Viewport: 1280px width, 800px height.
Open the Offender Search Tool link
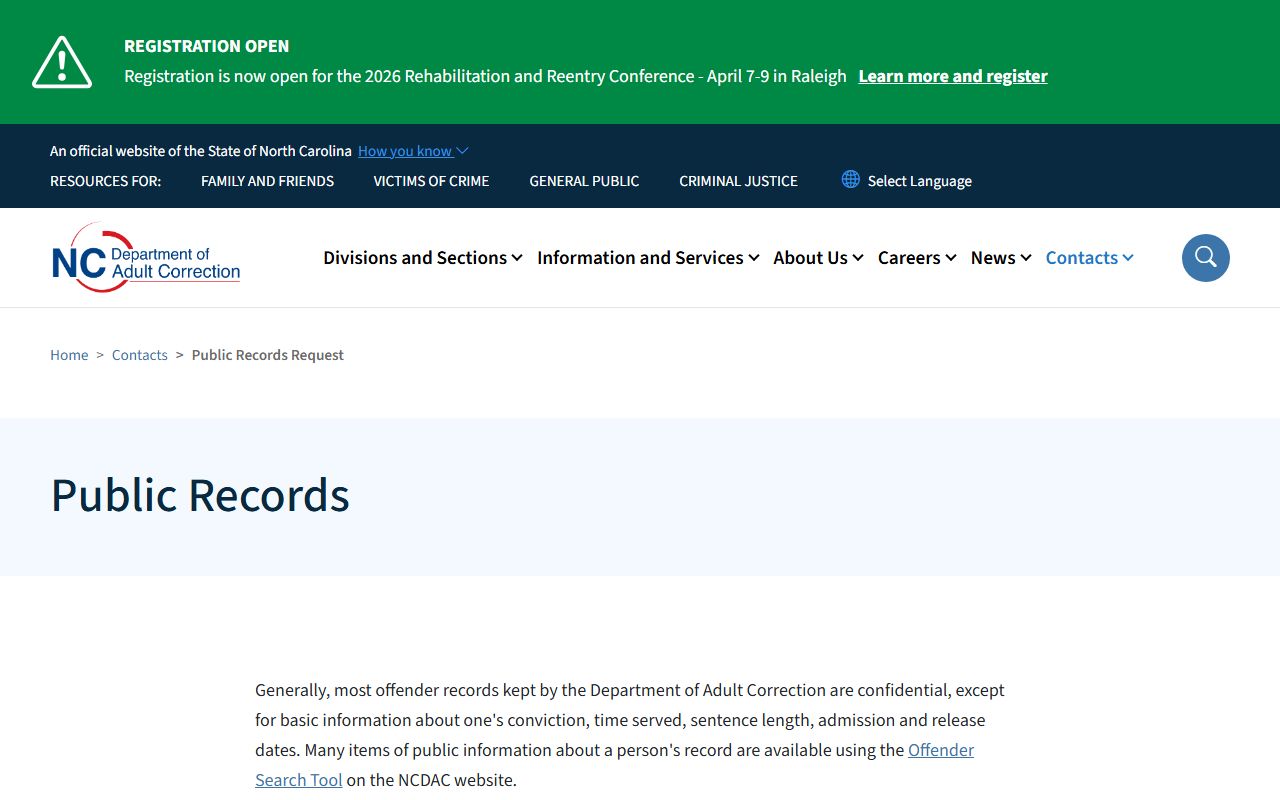pyautogui.click(x=940, y=750)
